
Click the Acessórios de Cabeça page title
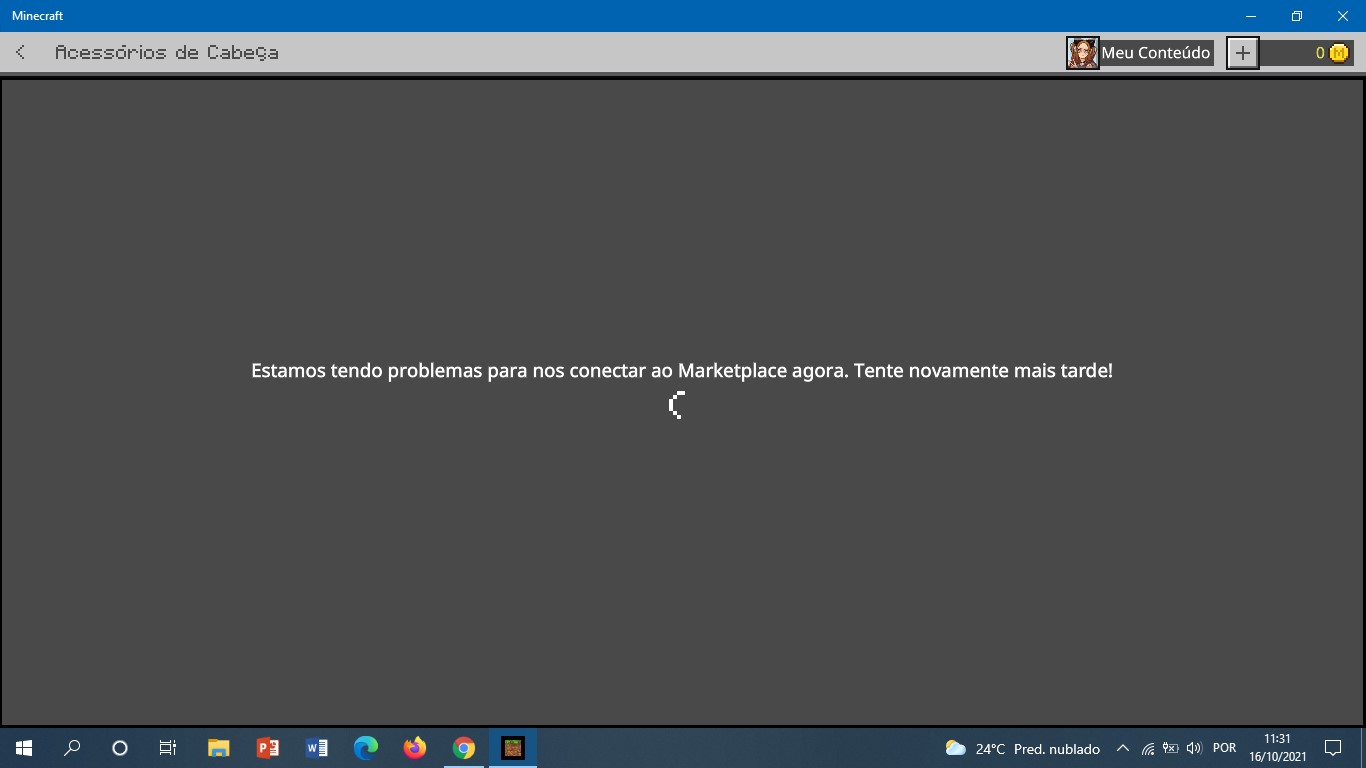point(167,52)
